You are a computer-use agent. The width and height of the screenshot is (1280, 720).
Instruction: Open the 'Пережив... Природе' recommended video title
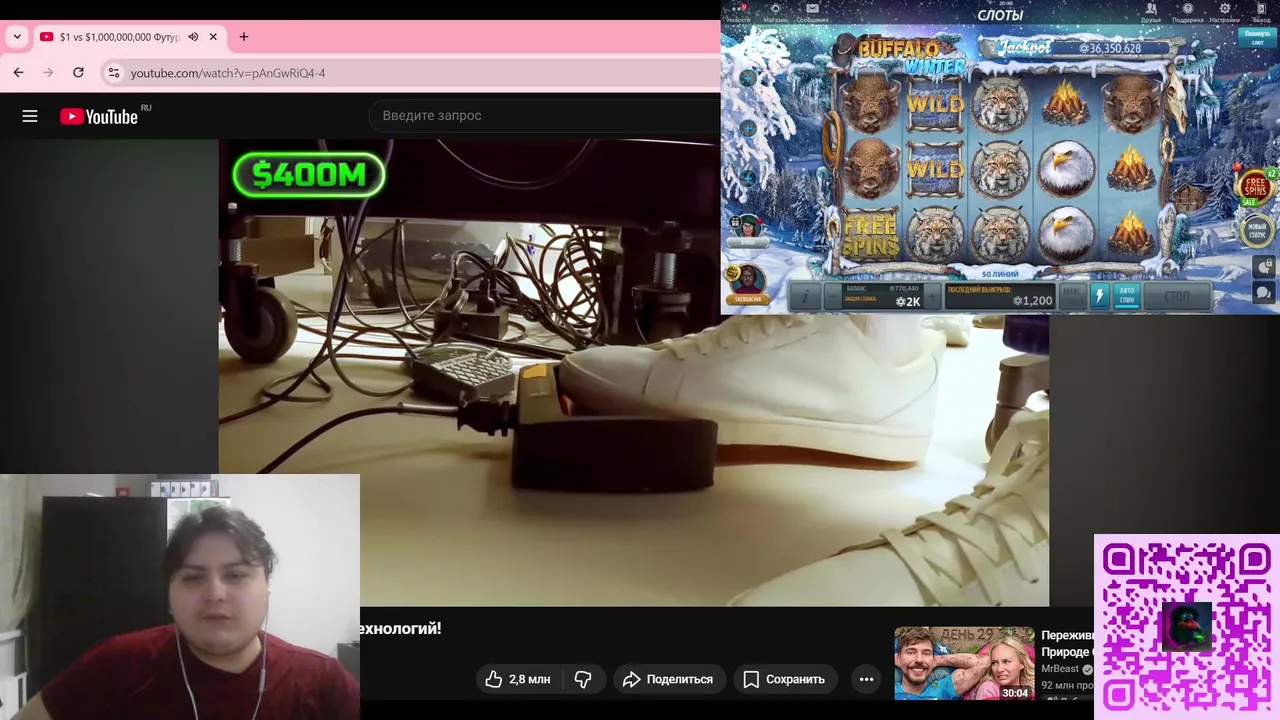[x=1067, y=643]
